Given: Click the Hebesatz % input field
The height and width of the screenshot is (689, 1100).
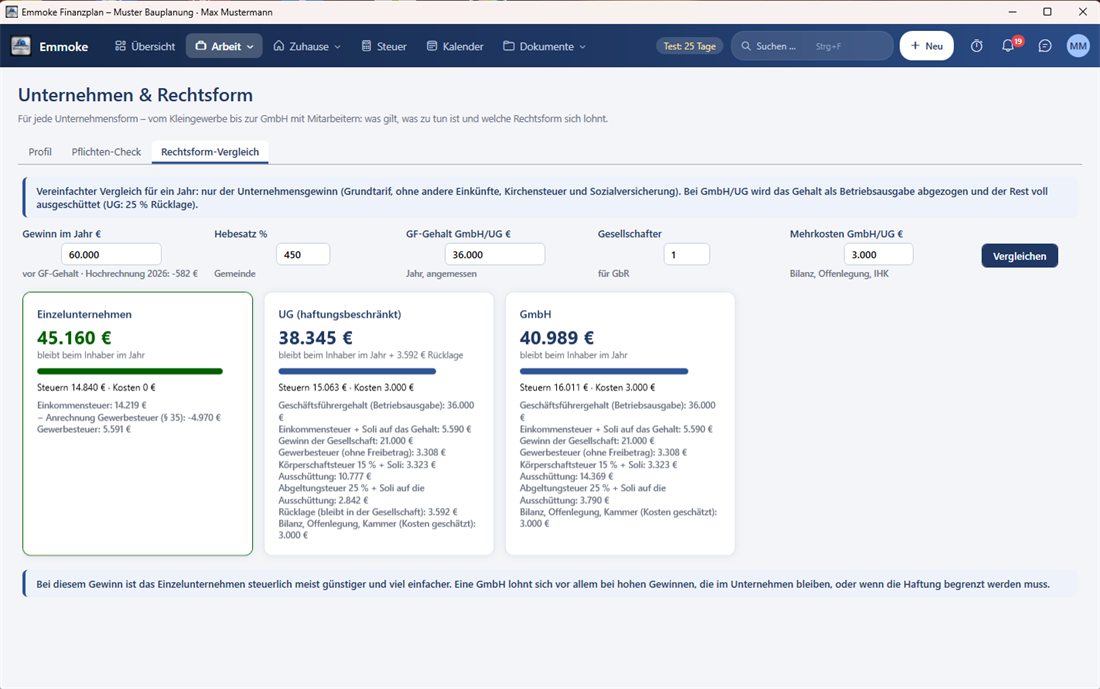Looking at the screenshot, I should [303, 255].
